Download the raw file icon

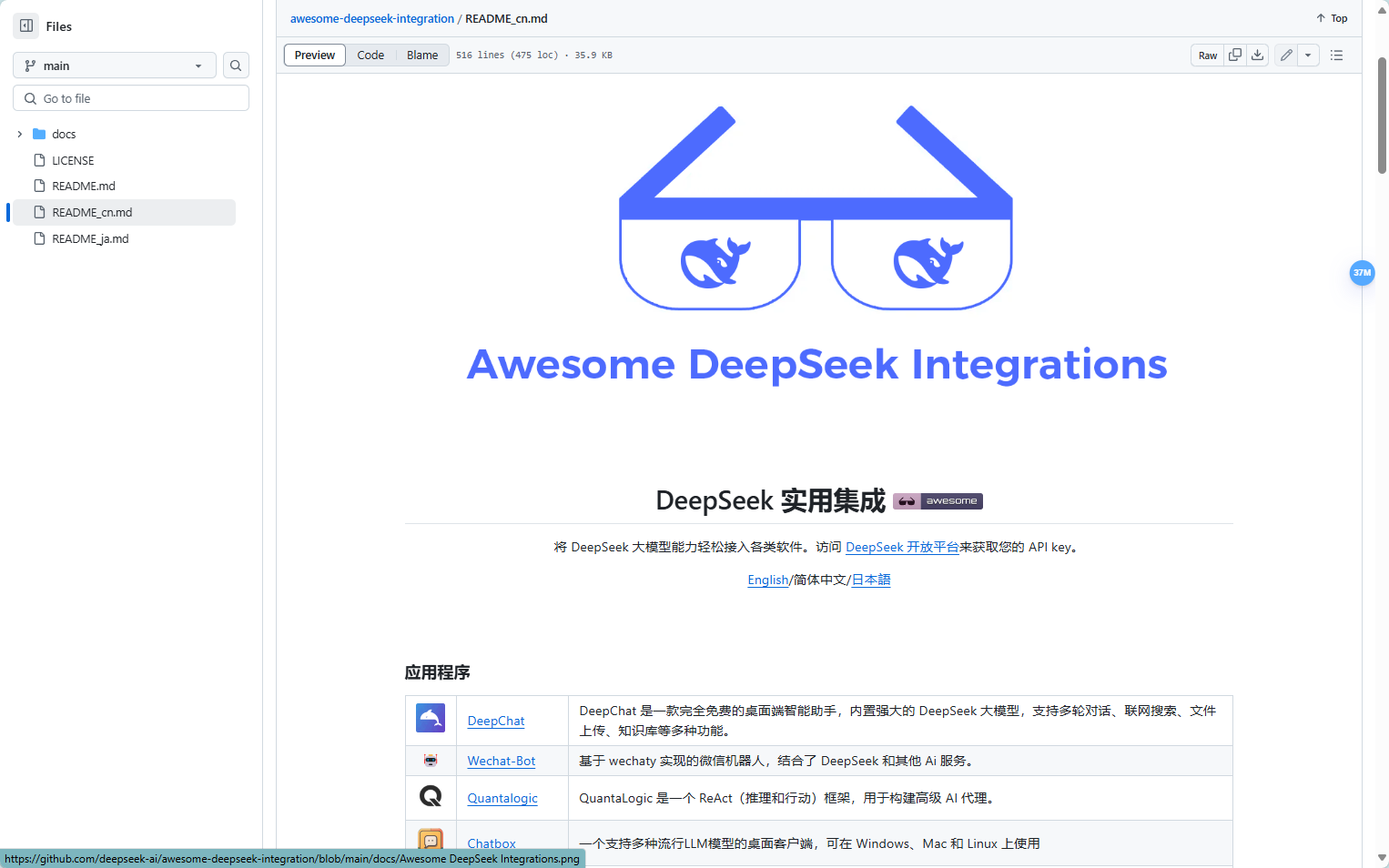(1257, 56)
